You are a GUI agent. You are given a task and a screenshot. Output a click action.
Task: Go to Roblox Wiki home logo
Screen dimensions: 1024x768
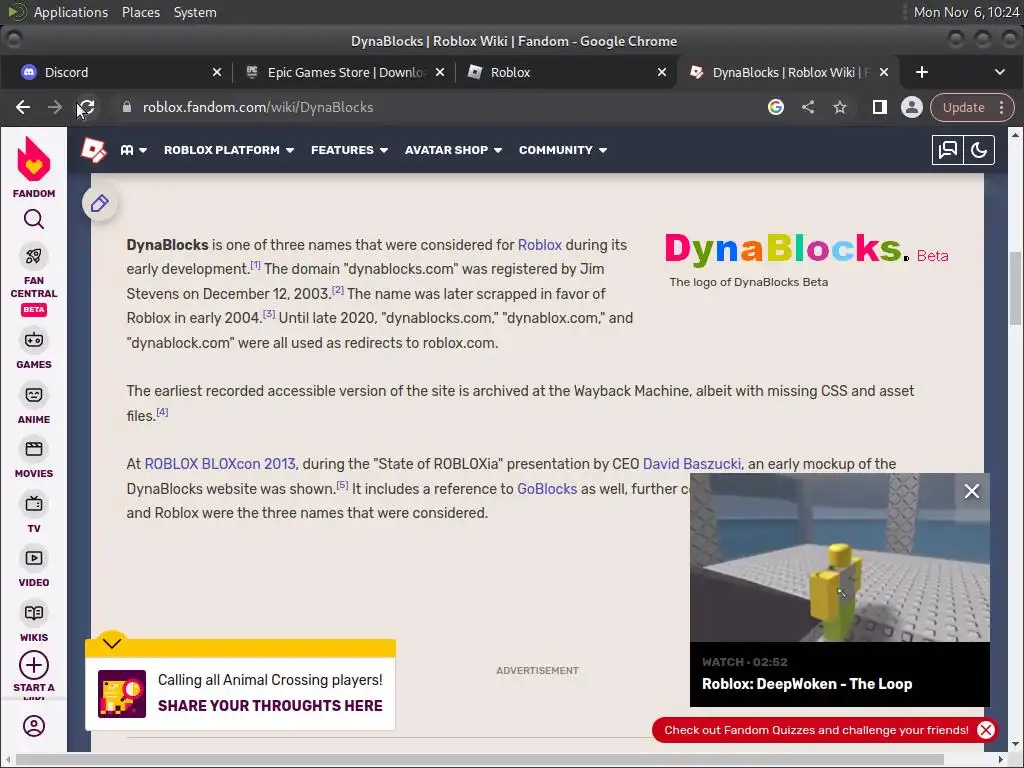click(93, 150)
